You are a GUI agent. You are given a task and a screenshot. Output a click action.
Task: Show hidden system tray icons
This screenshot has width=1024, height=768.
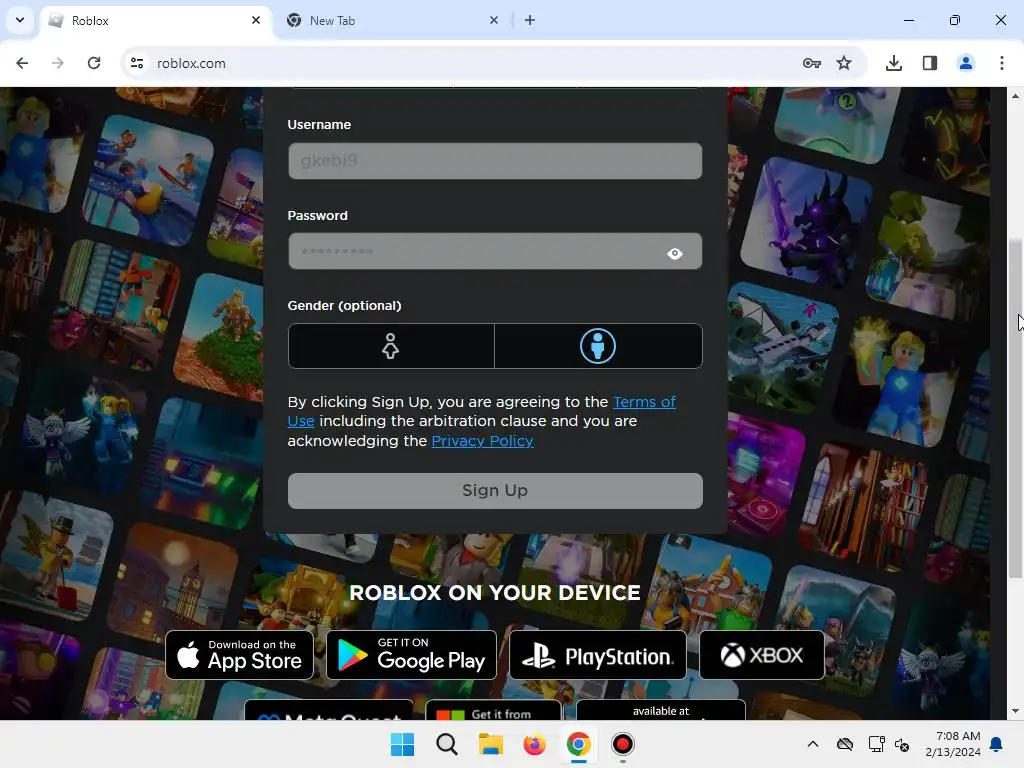click(812, 744)
